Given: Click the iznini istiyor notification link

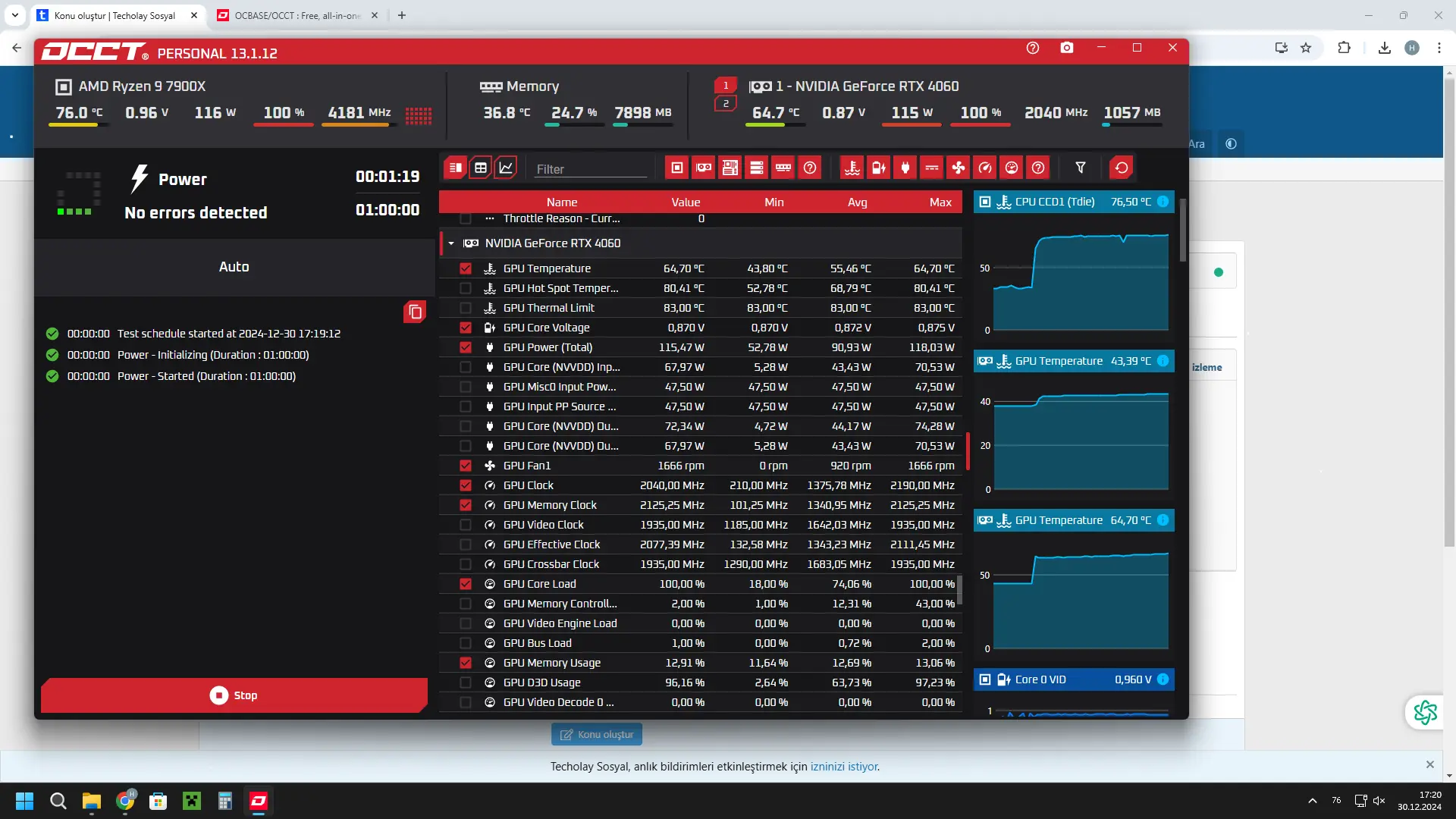Looking at the screenshot, I should [844, 767].
